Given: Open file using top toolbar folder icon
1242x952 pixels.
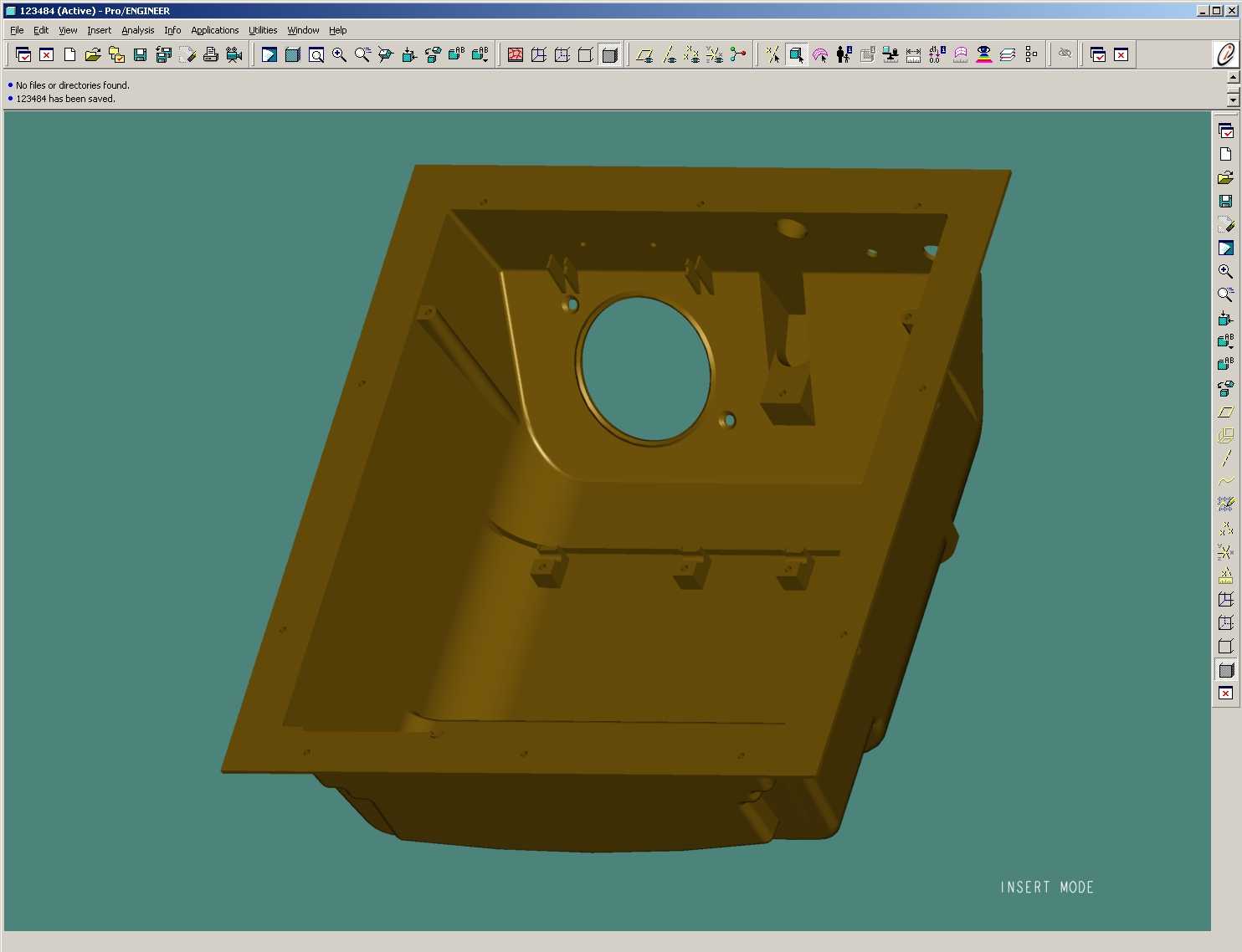Looking at the screenshot, I should (93, 55).
